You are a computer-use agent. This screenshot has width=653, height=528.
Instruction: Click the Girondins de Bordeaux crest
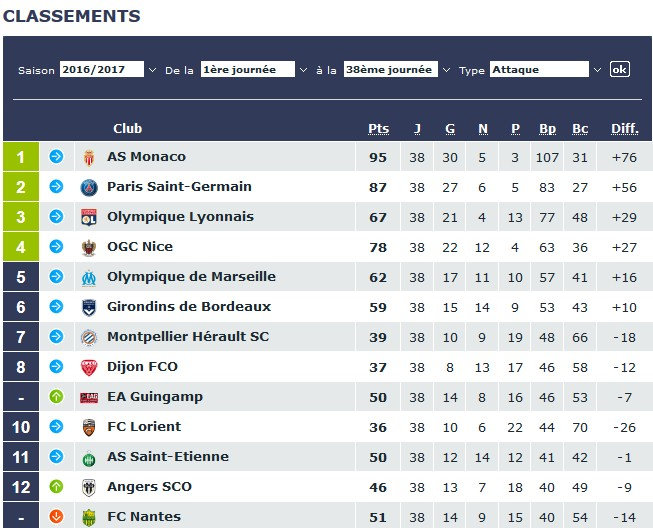click(x=89, y=307)
